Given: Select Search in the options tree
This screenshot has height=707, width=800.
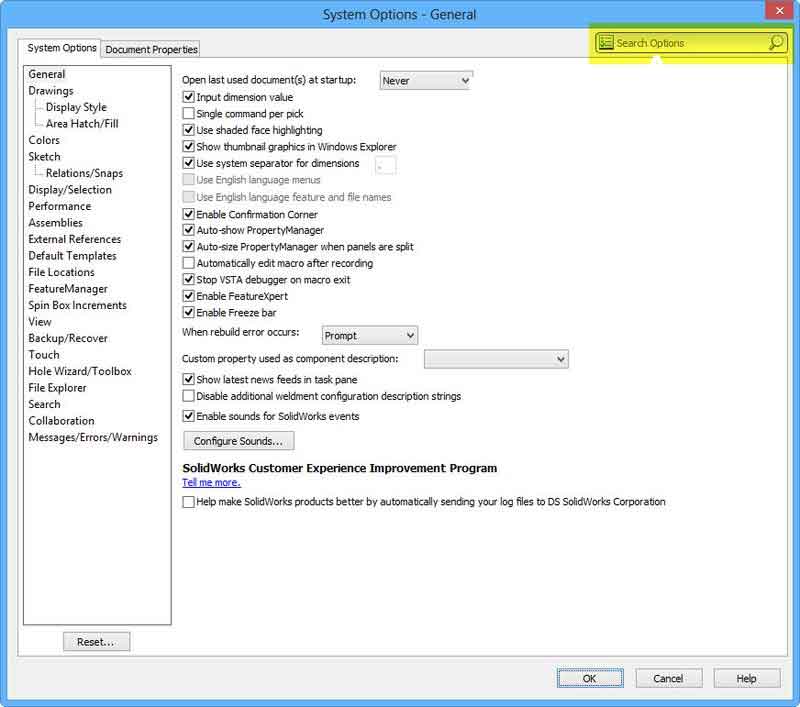Looking at the screenshot, I should (44, 404).
